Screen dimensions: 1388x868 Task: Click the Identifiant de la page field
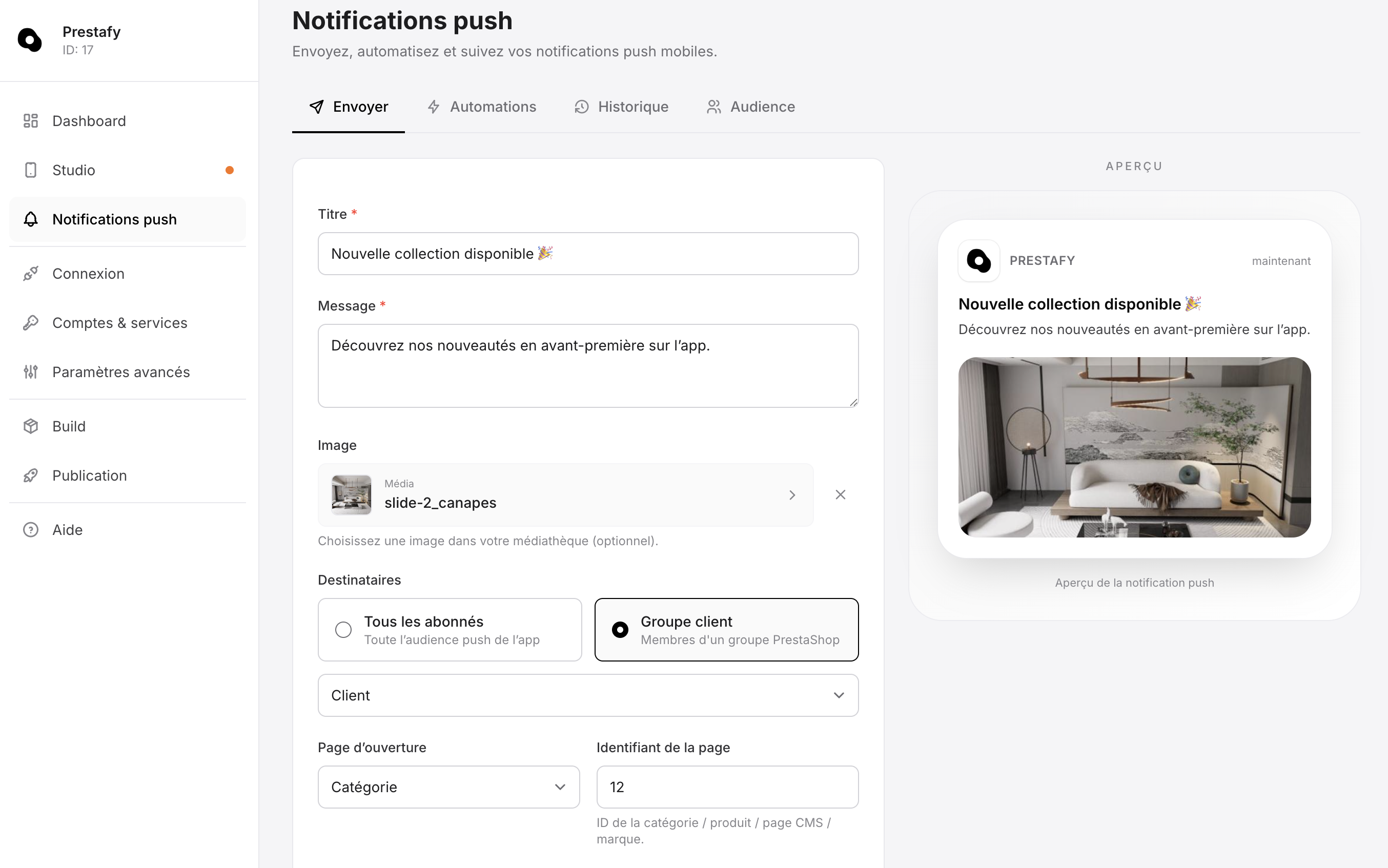[x=727, y=787]
